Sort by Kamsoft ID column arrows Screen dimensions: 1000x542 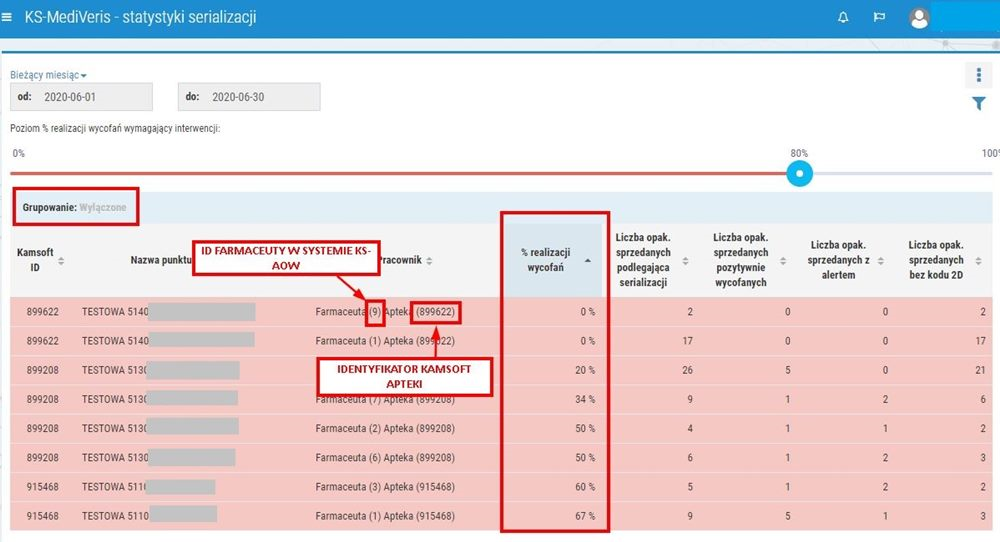61,260
